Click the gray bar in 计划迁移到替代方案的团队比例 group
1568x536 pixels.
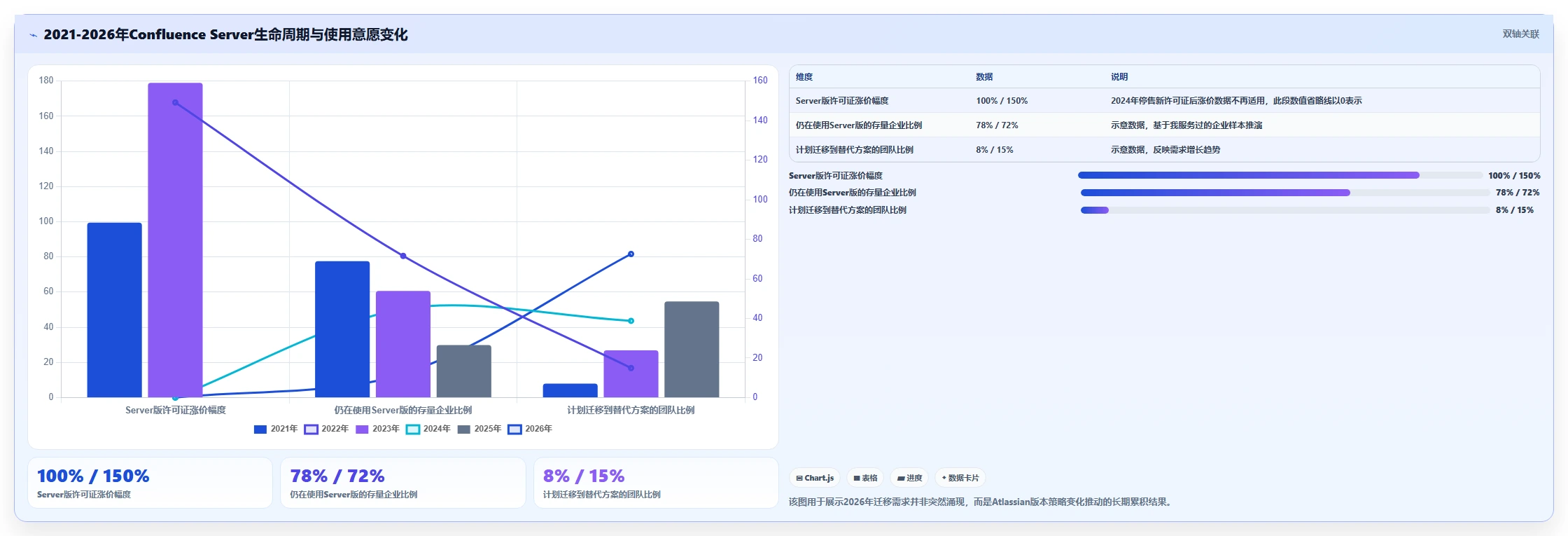[x=692, y=349]
